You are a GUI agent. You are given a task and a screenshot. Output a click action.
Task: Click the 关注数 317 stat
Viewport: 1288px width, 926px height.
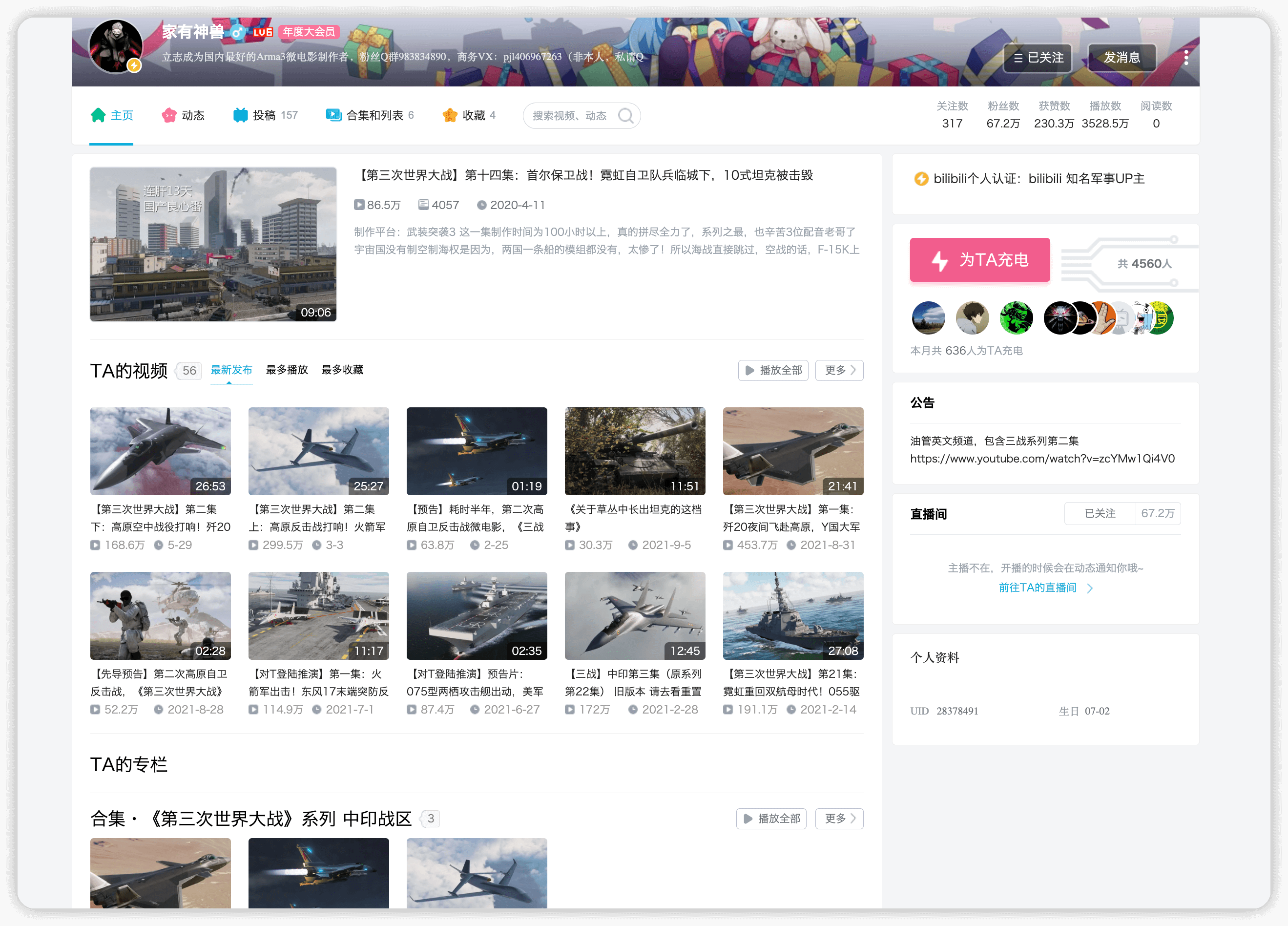[x=952, y=115]
